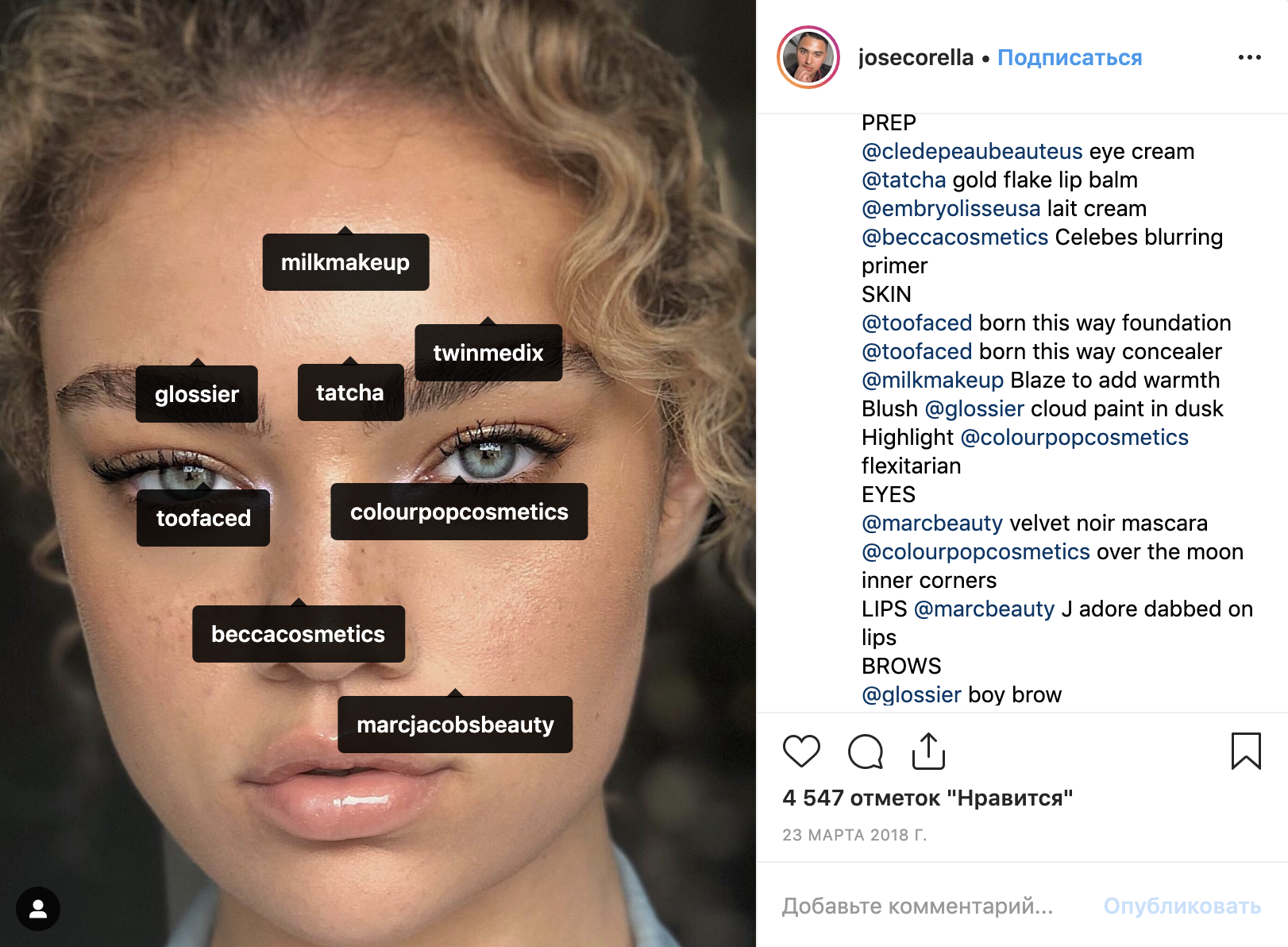Open josecorella's profile picture
The image size is (1288, 947).
pos(808,57)
